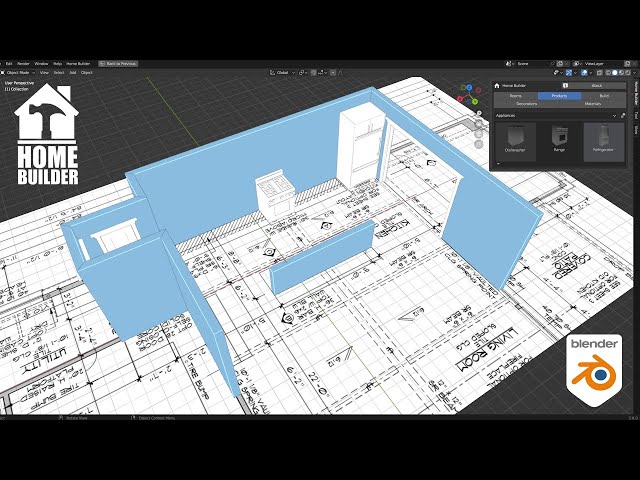The image size is (640, 480).
Task: Switch to the Rooms tab
Action: tap(516, 96)
